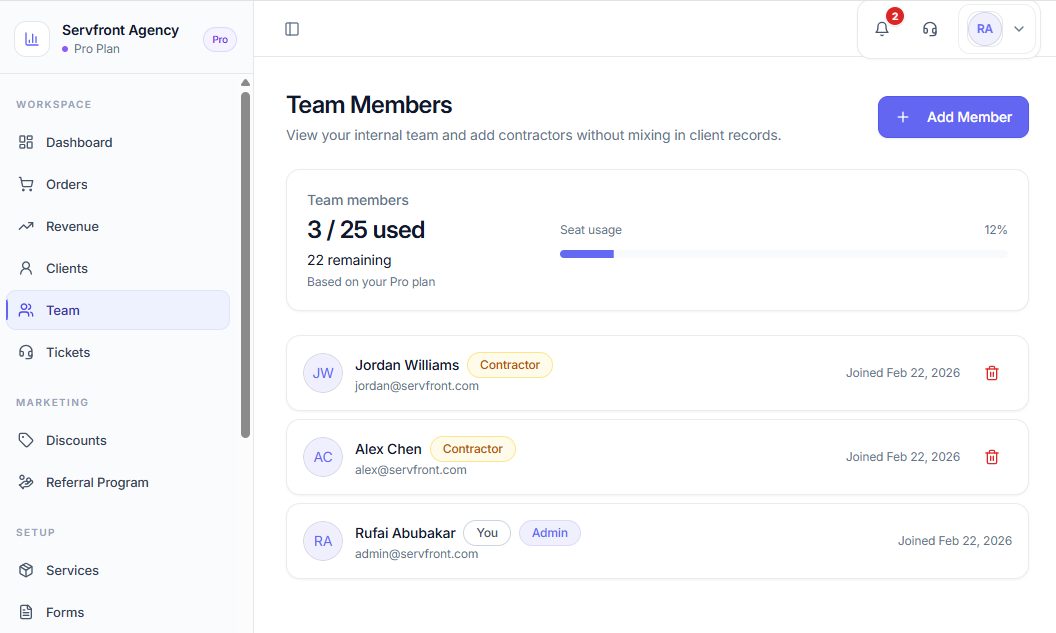Click the Pro plan badge

(x=220, y=40)
